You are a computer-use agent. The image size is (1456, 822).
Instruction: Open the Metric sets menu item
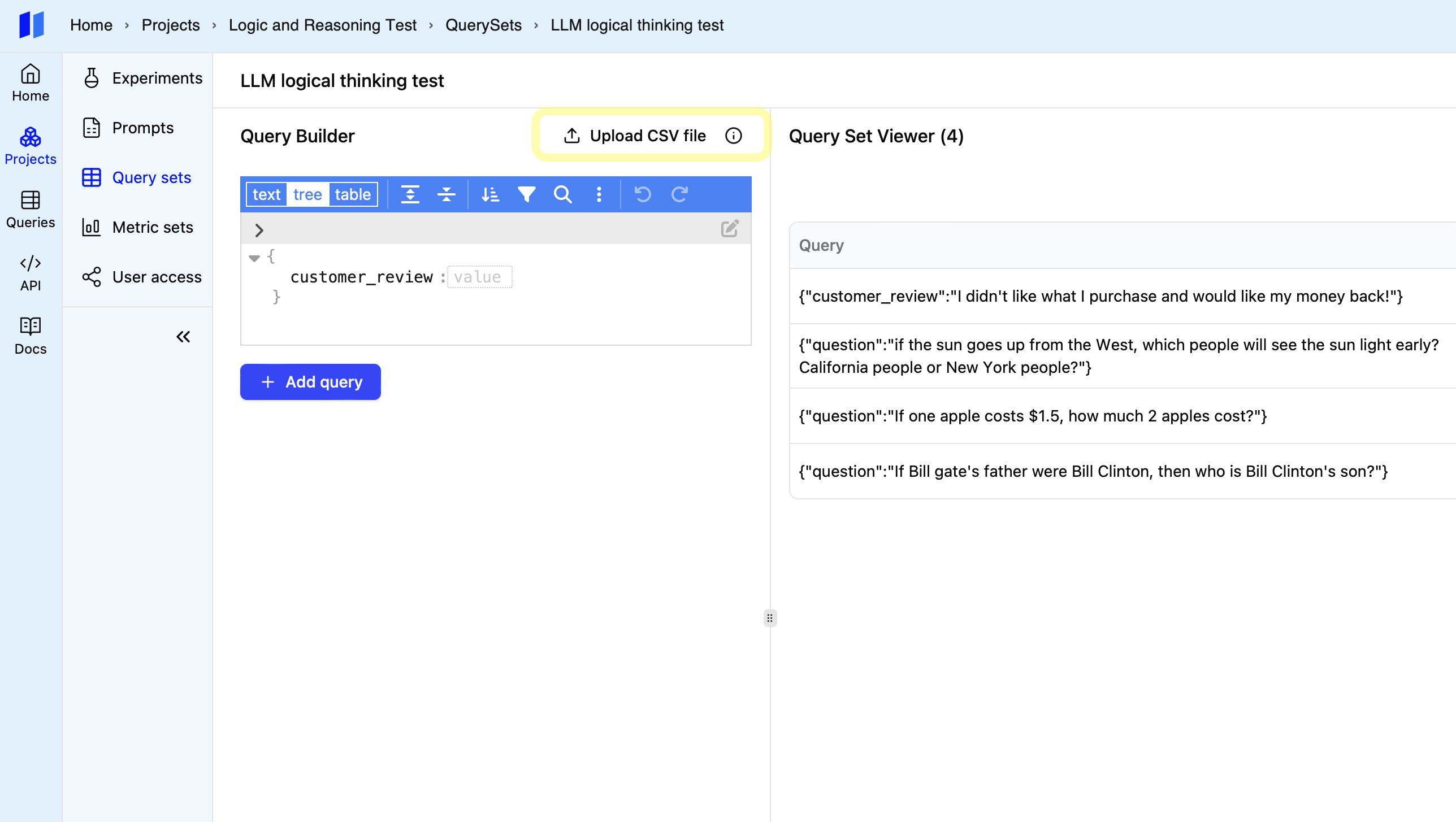coord(152,227)
